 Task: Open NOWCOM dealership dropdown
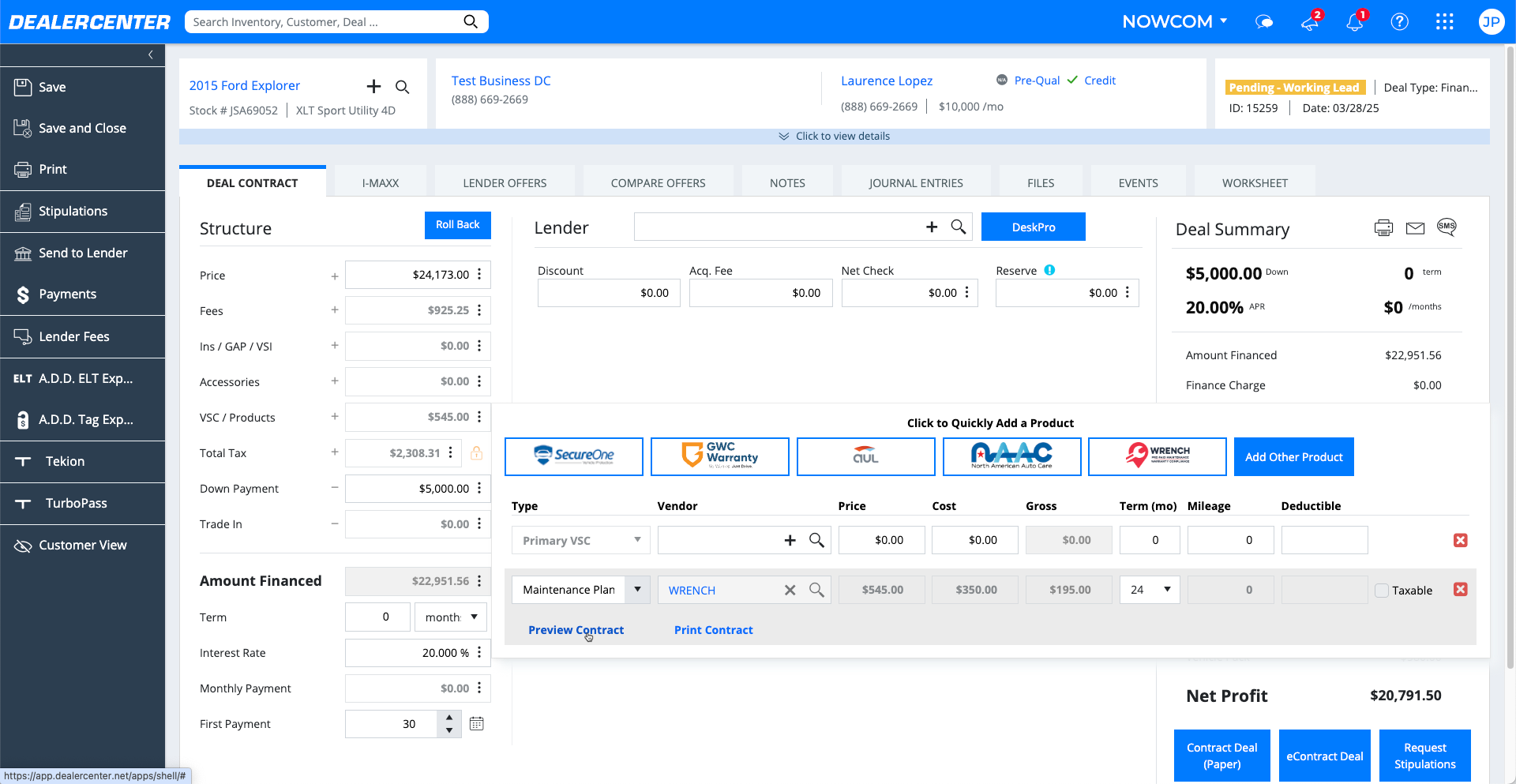pos(1175,21)
